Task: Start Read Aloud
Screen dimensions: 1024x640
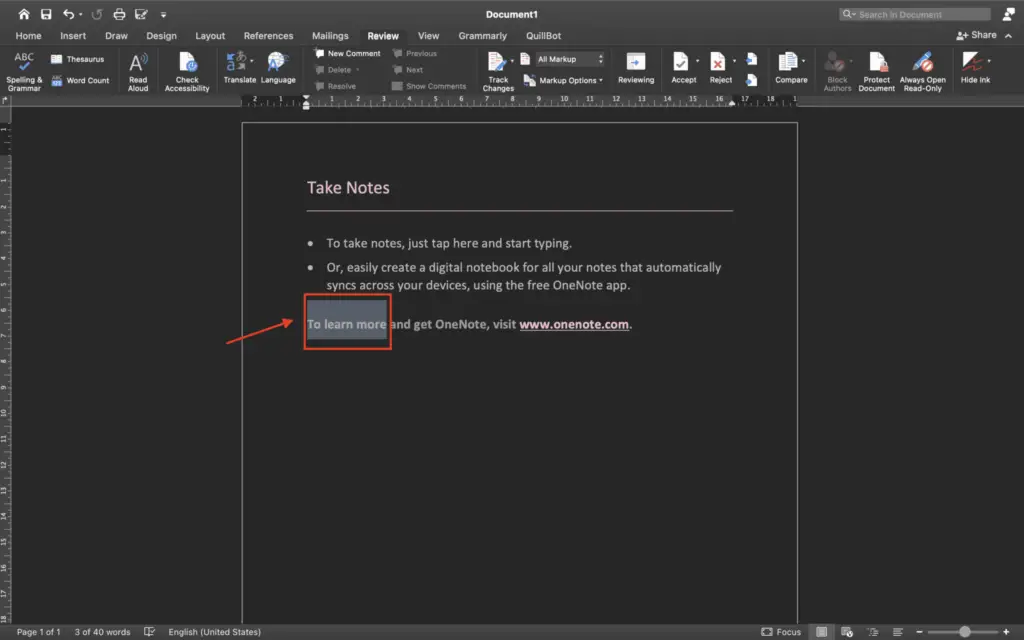Action: pos(138,71)
